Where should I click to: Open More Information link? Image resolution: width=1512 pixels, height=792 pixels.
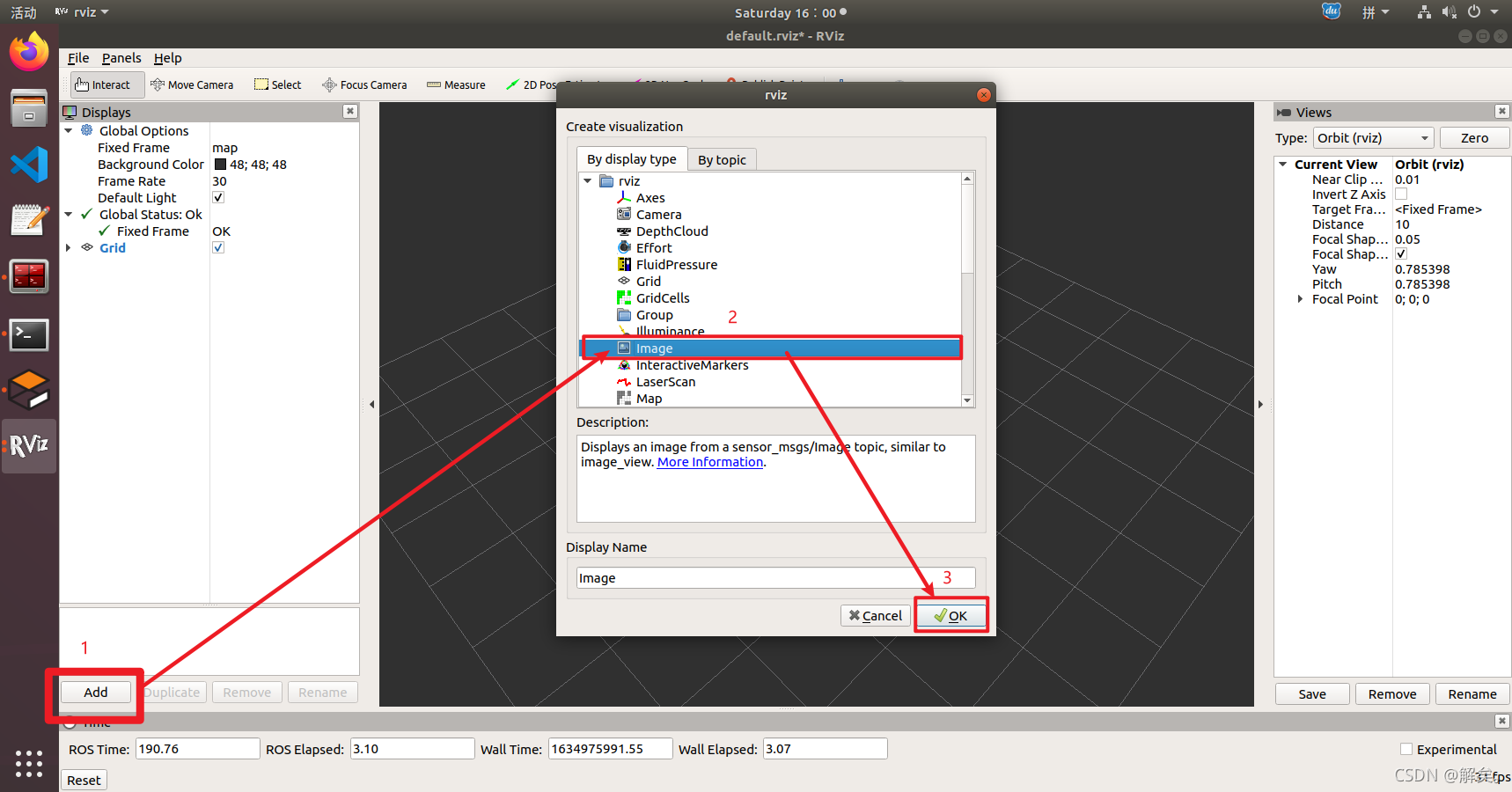pos(710,462)
